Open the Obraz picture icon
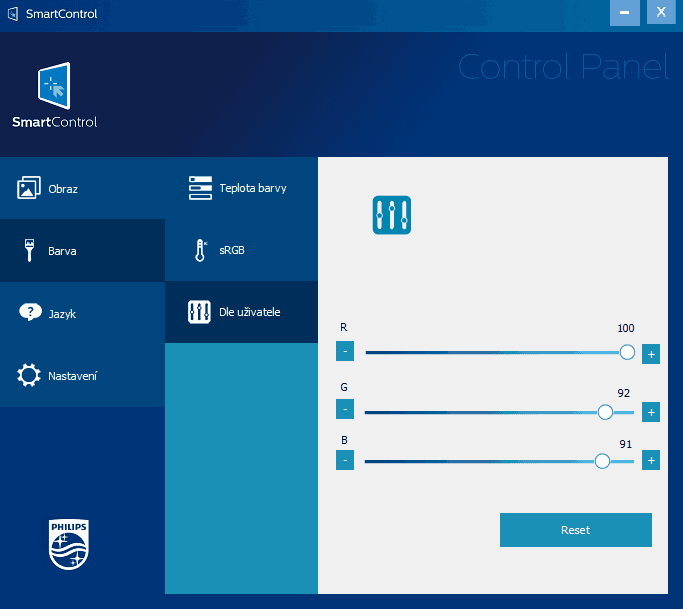 29,188
